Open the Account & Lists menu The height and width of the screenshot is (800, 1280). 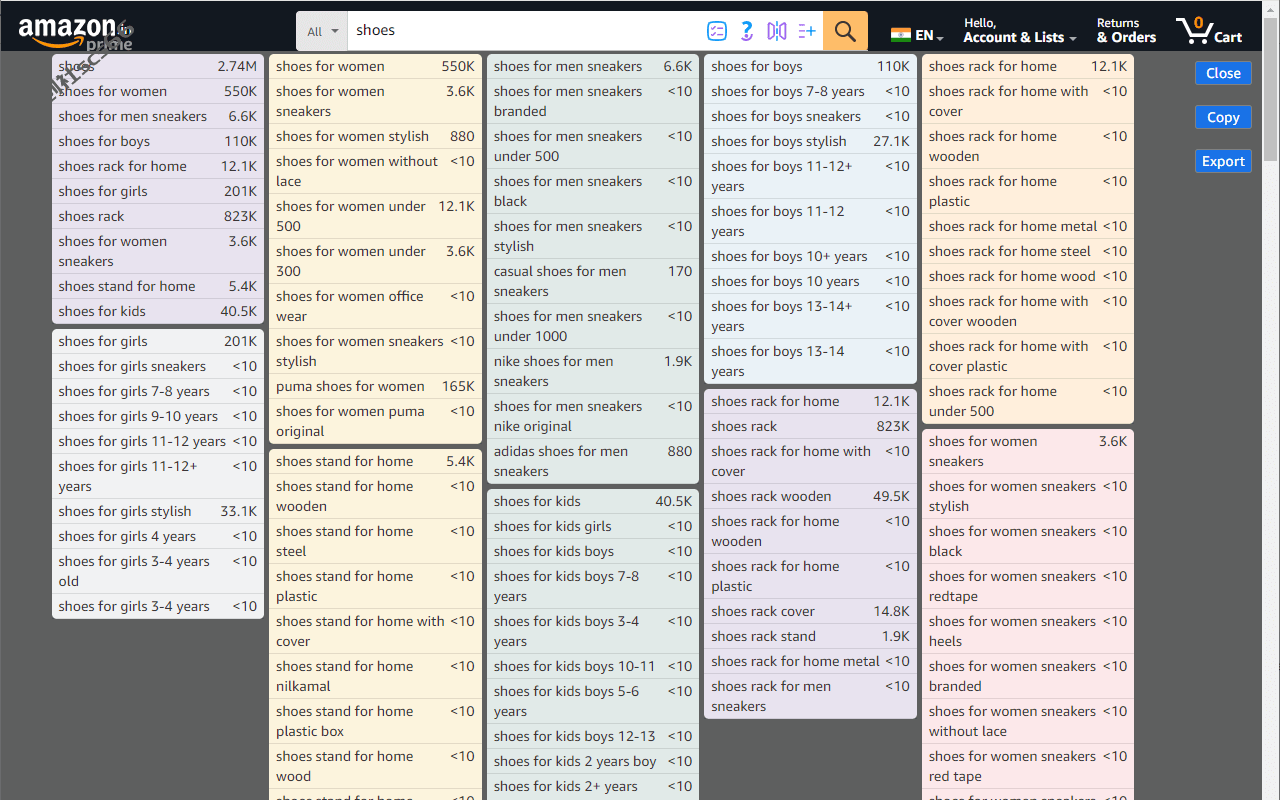[1020, 31]
